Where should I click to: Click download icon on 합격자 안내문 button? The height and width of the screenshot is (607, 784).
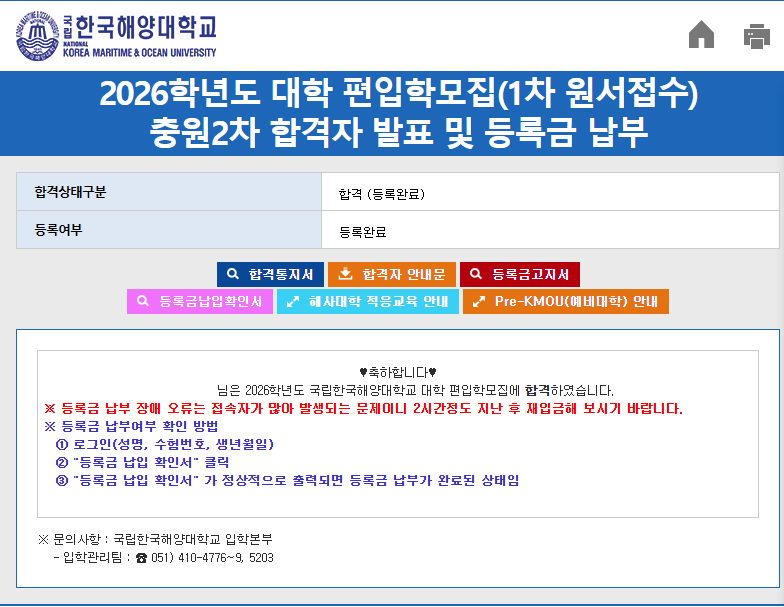pyautogui.click(x=345, y=274)
